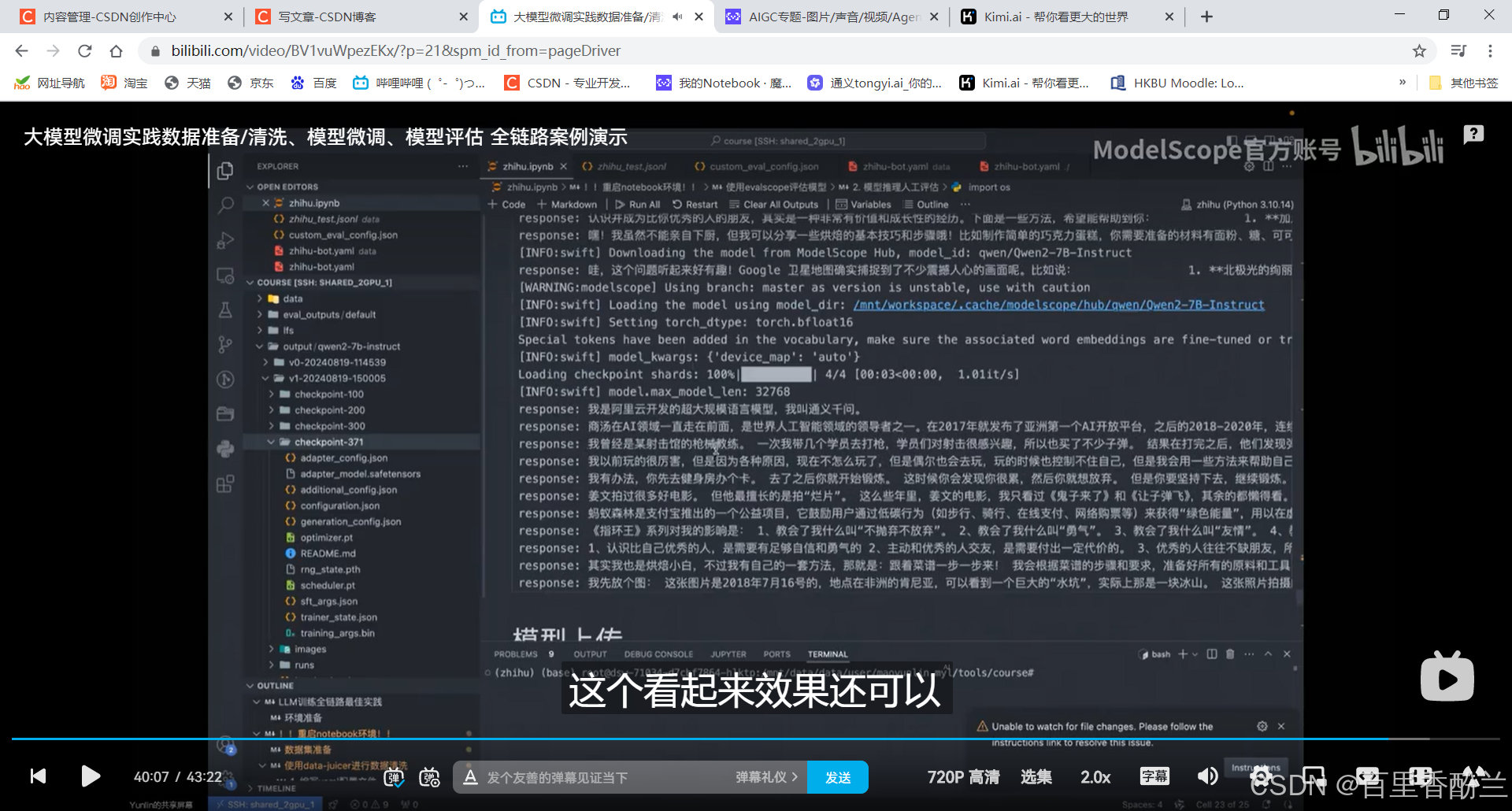Open VS Code Testing flask icon

coord(225,310)
